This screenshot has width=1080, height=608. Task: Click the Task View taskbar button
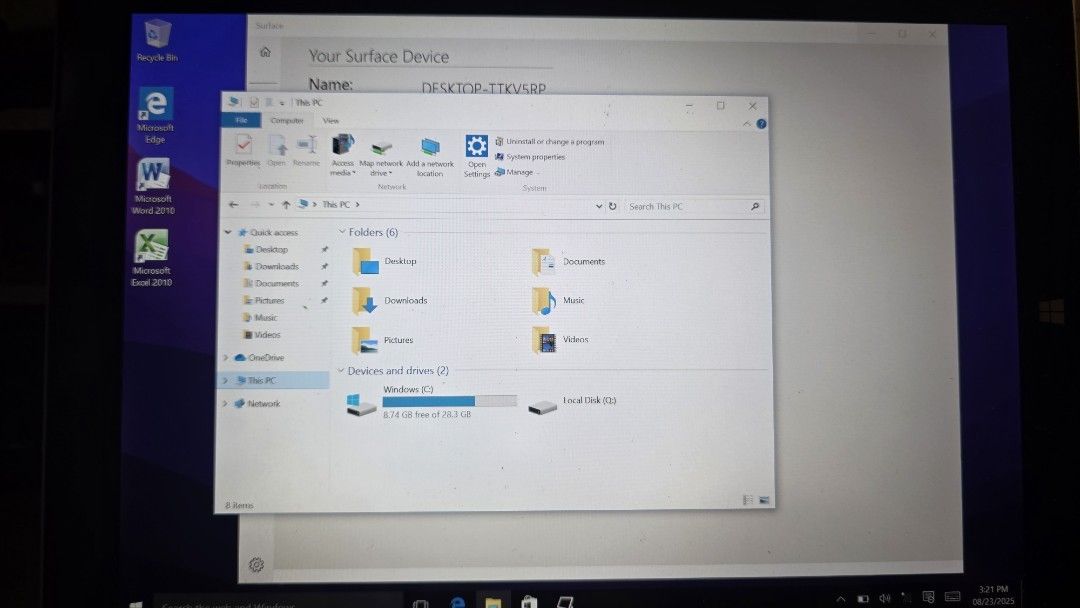pyautogui.click(x=420, y=603)
